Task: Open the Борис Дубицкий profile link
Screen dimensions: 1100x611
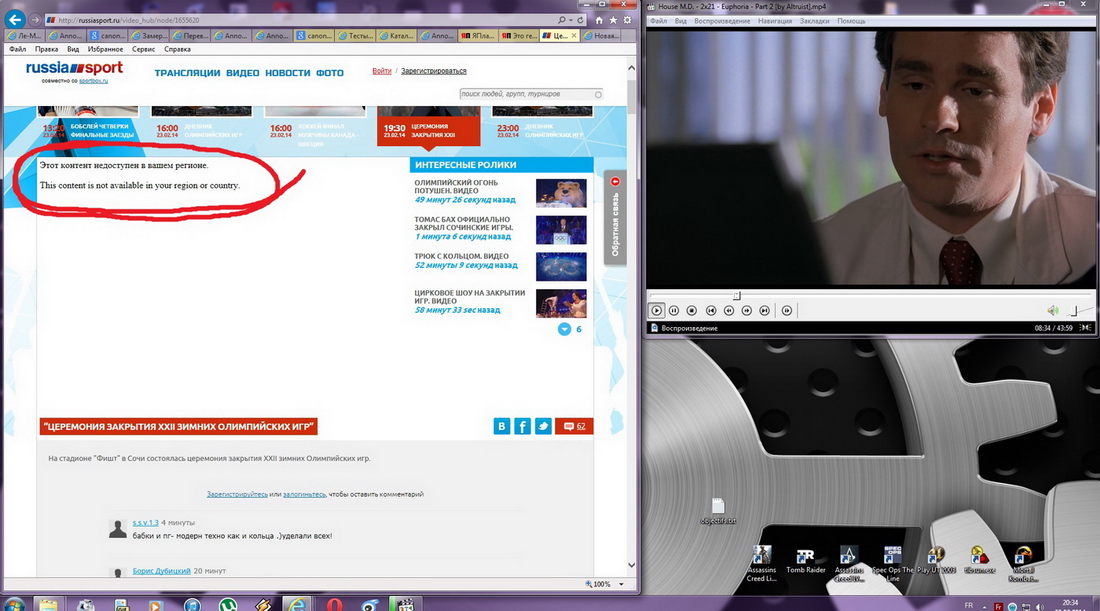Action: (x=161, y=571)
